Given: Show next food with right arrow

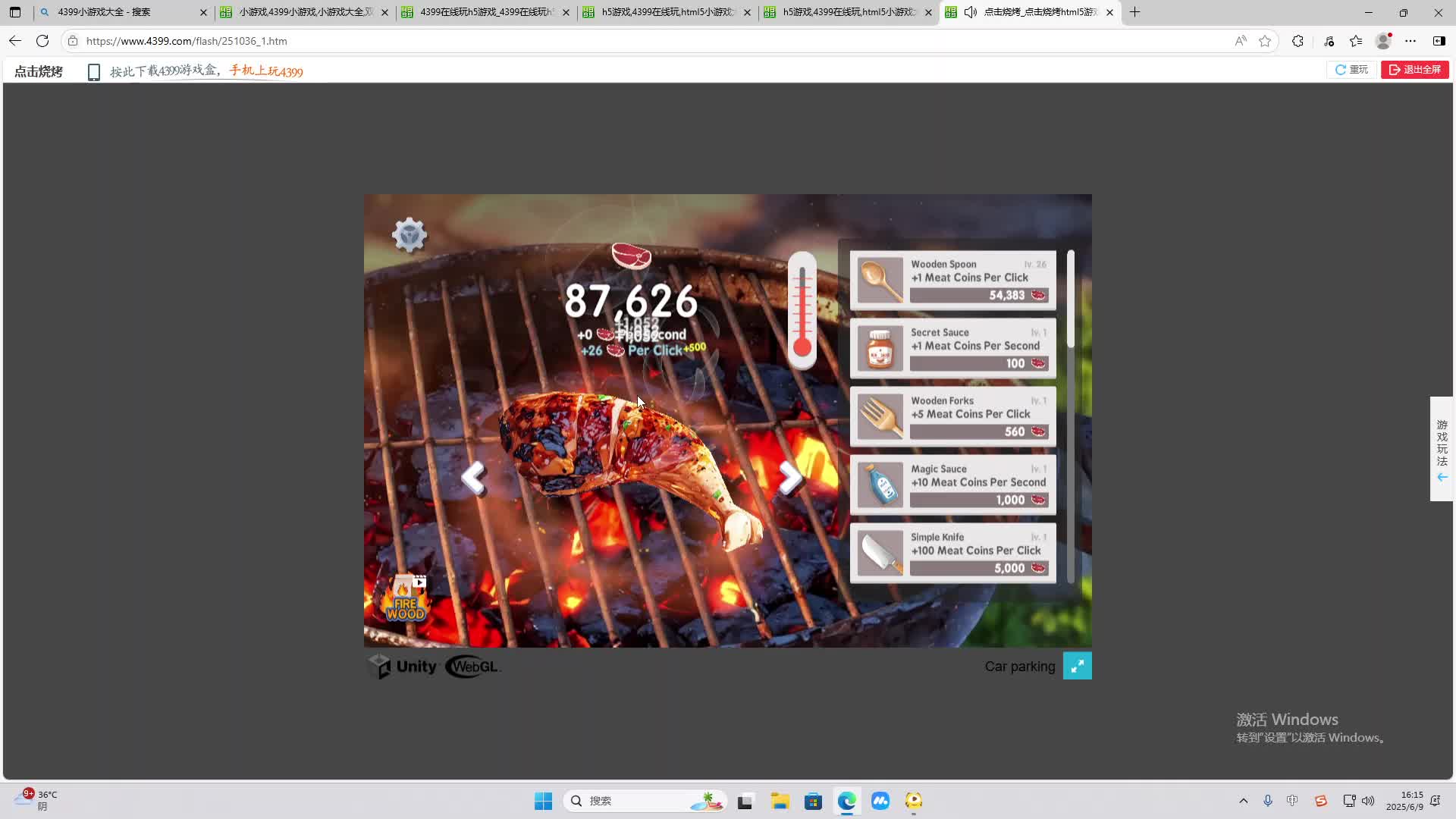Looking at the screenshot, I should coord(789,478).
